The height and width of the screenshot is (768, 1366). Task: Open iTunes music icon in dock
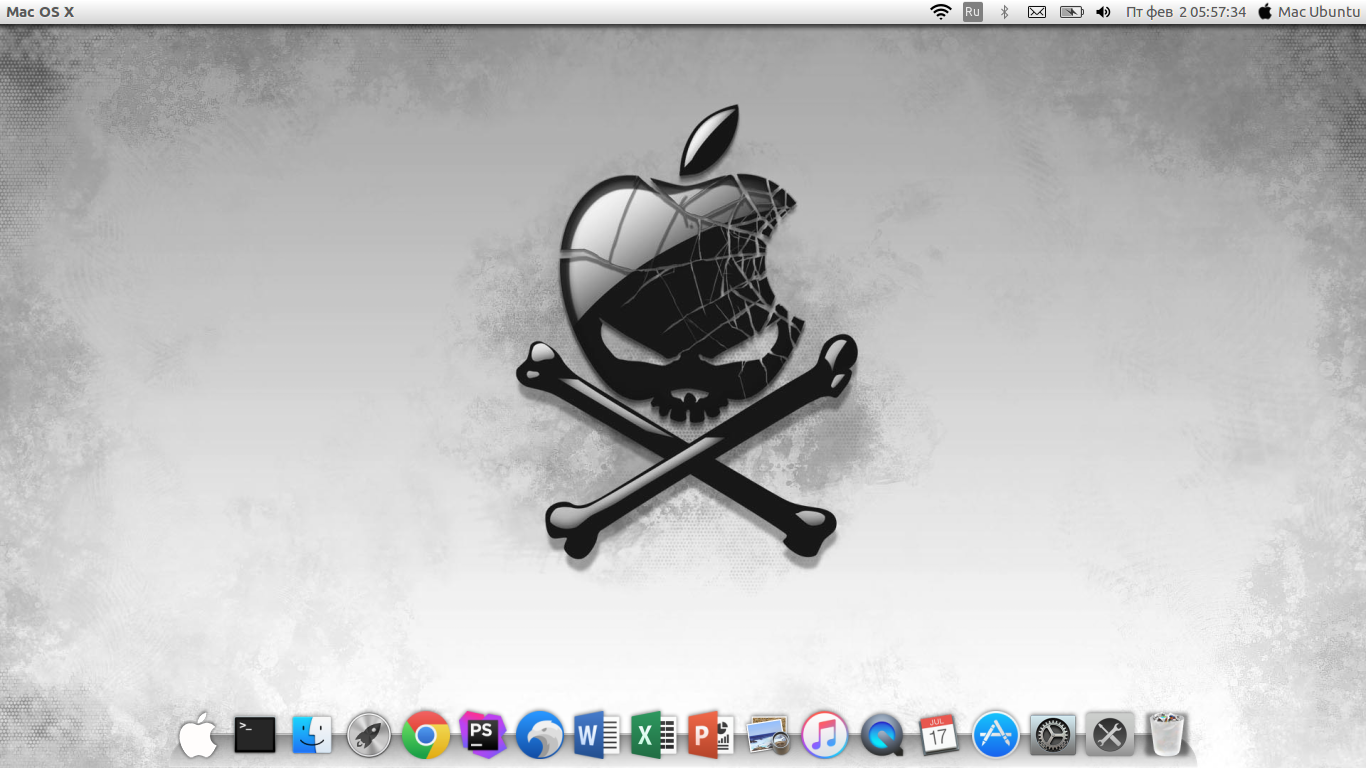(825, 736)
